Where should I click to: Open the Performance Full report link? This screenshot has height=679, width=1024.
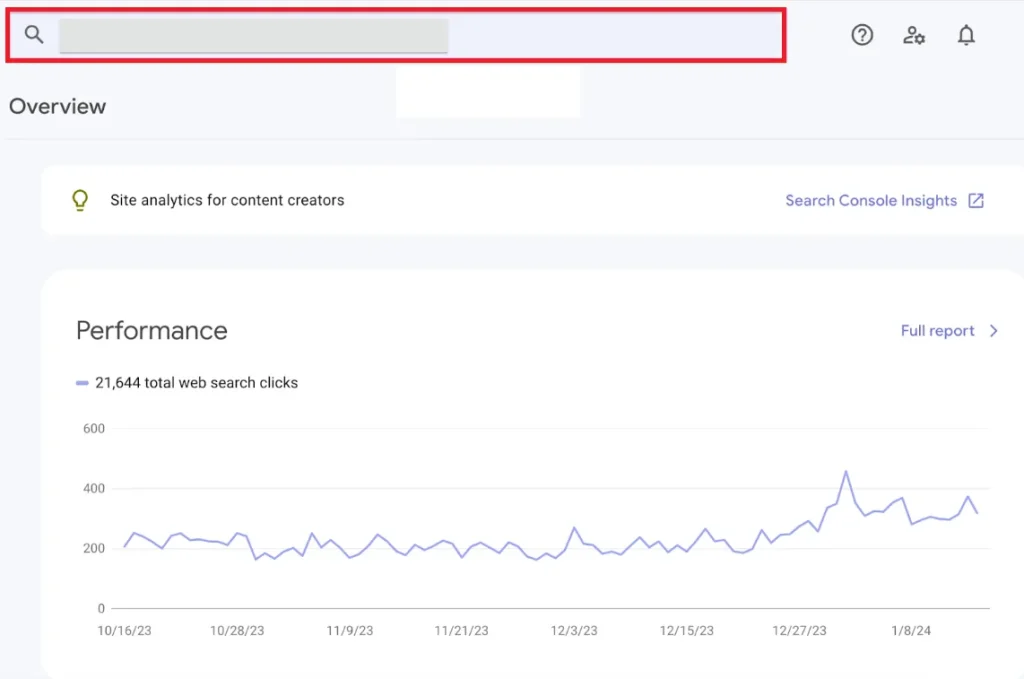(x=937, y=331)
